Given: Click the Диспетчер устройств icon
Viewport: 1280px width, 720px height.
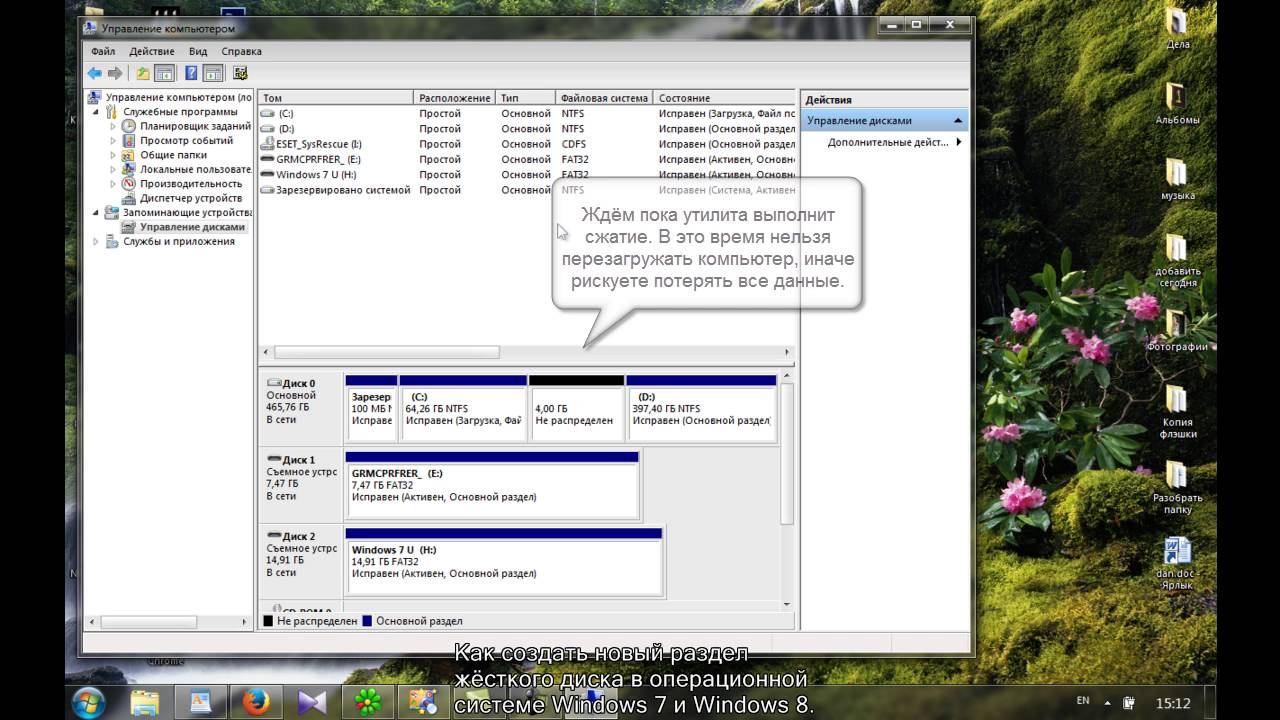Looking at the screenshot, I should click(129, 198).
